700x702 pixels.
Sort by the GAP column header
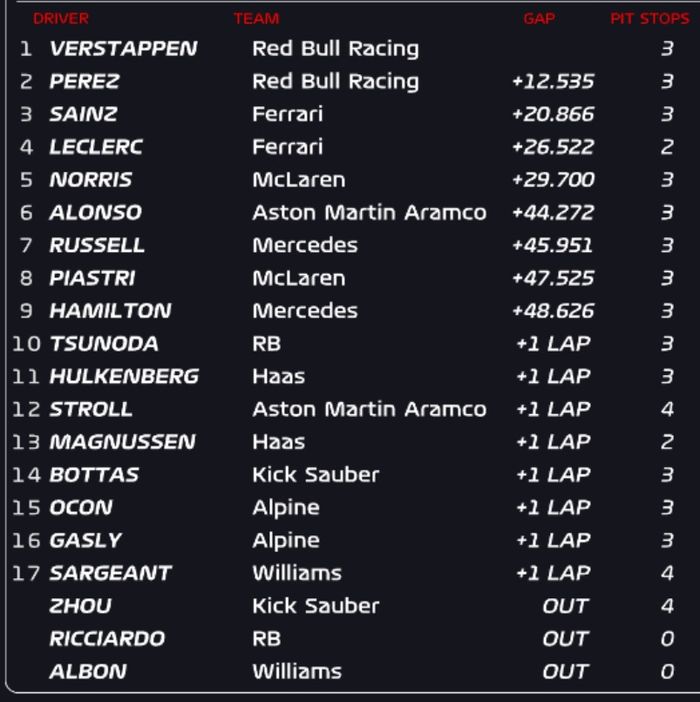(539, 19)
